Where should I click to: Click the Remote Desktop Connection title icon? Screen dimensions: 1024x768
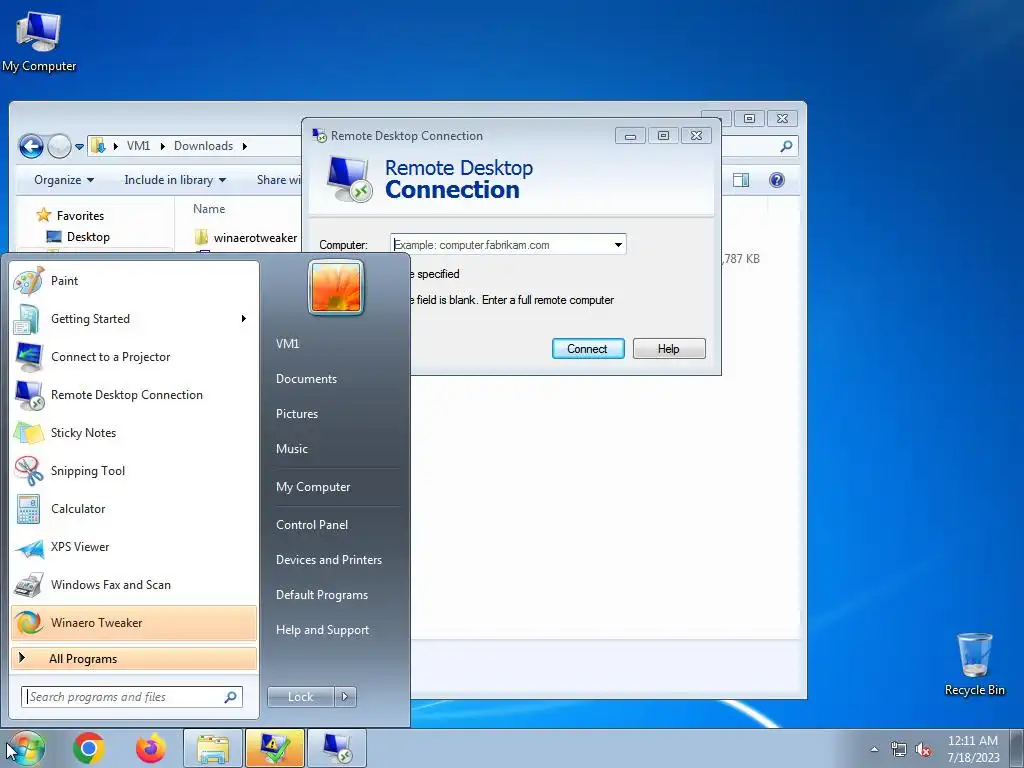319,136
